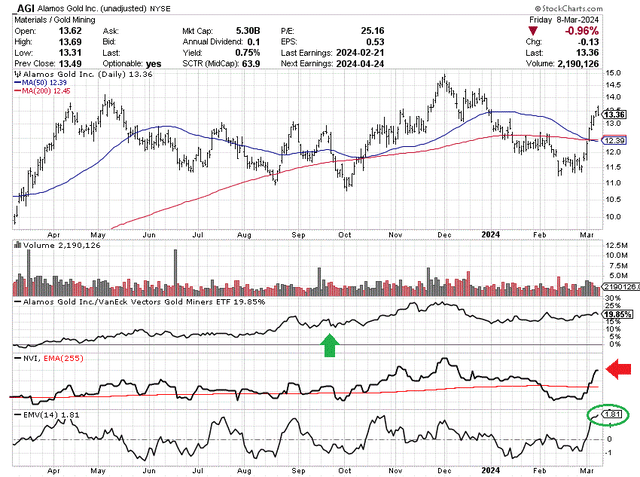Viewport: 640px width, 477px height.
Task: Click the EPS value 0.53
Action: [x=375, y=42]
